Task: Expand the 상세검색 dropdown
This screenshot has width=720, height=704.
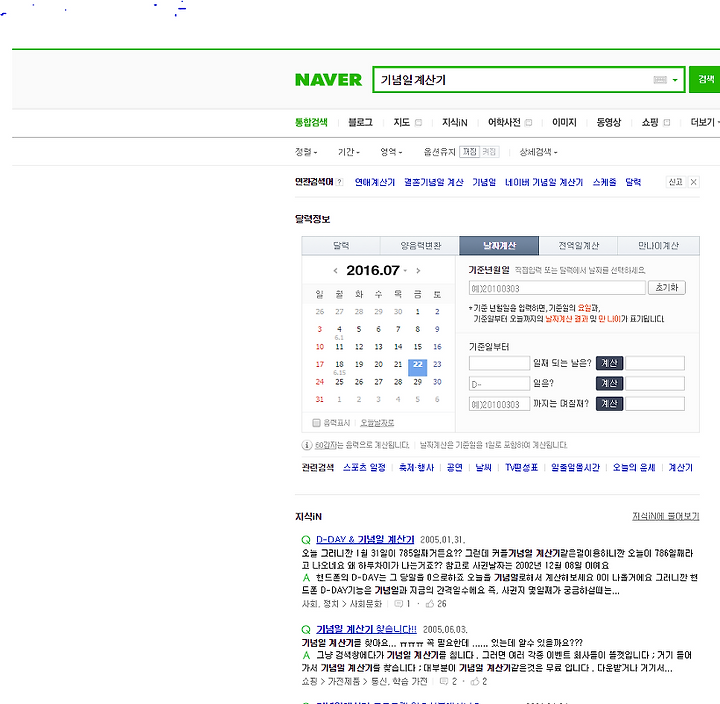Action: click(538, 152)
